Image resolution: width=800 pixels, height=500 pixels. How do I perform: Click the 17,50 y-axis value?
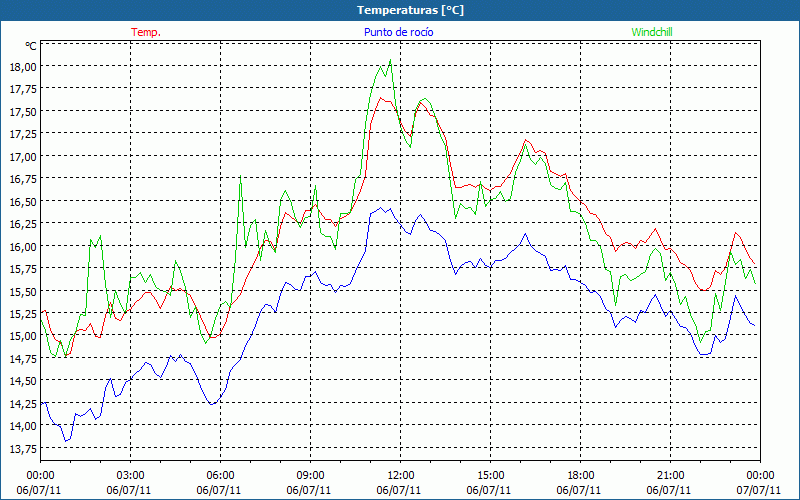(x=23, y=111)
